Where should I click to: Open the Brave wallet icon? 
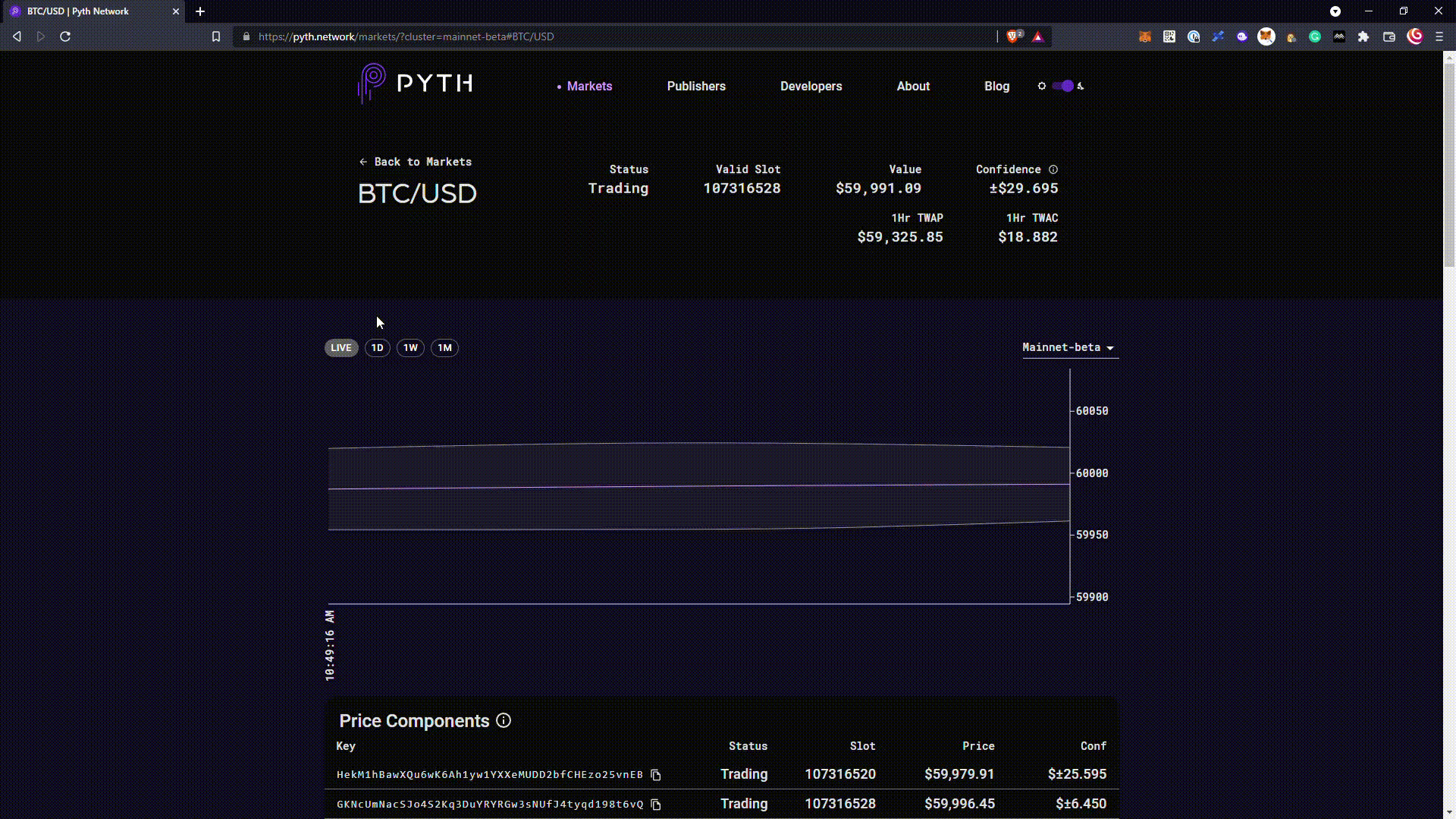1389,36
